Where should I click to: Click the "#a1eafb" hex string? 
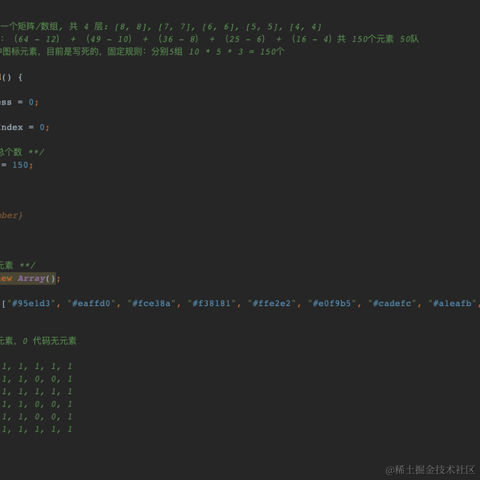click(x=452, y=303)
